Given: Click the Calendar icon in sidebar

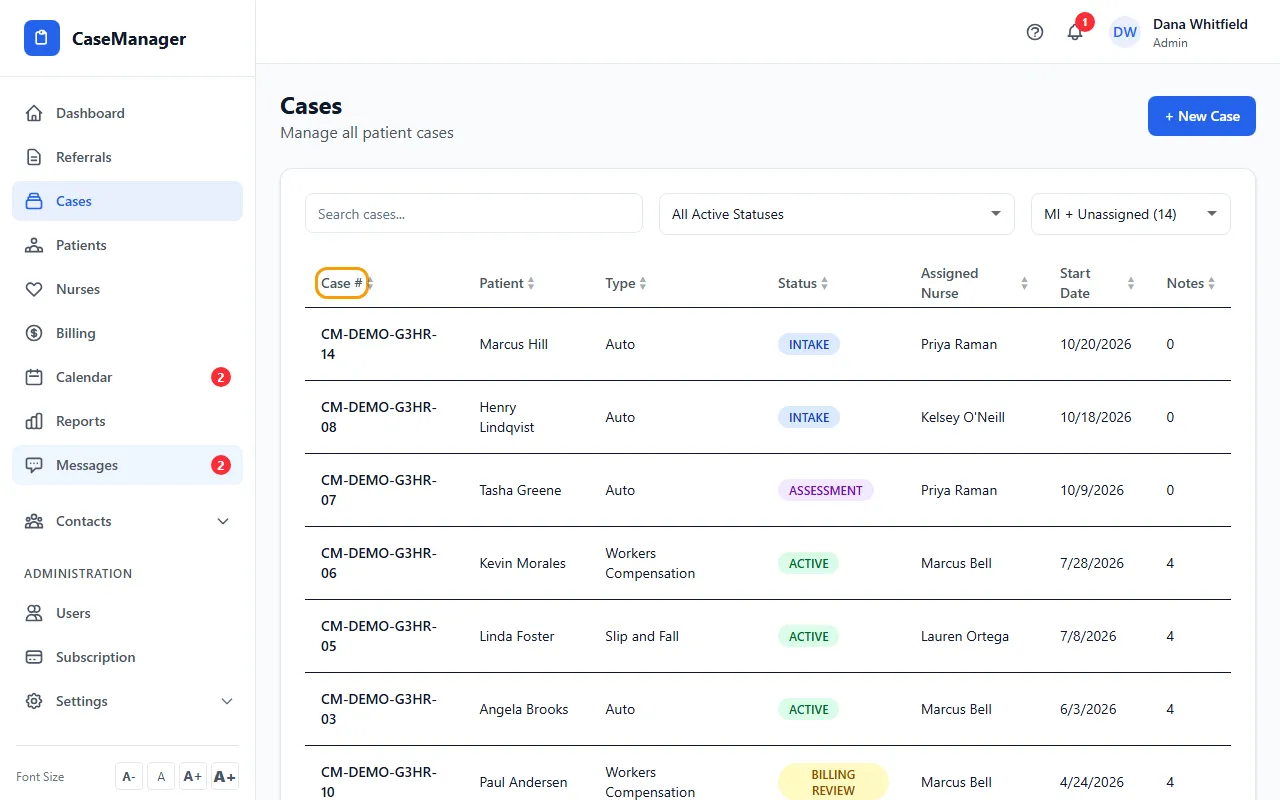Looking at the screenshot, I should pyautogui.click(x=34, y=377).
